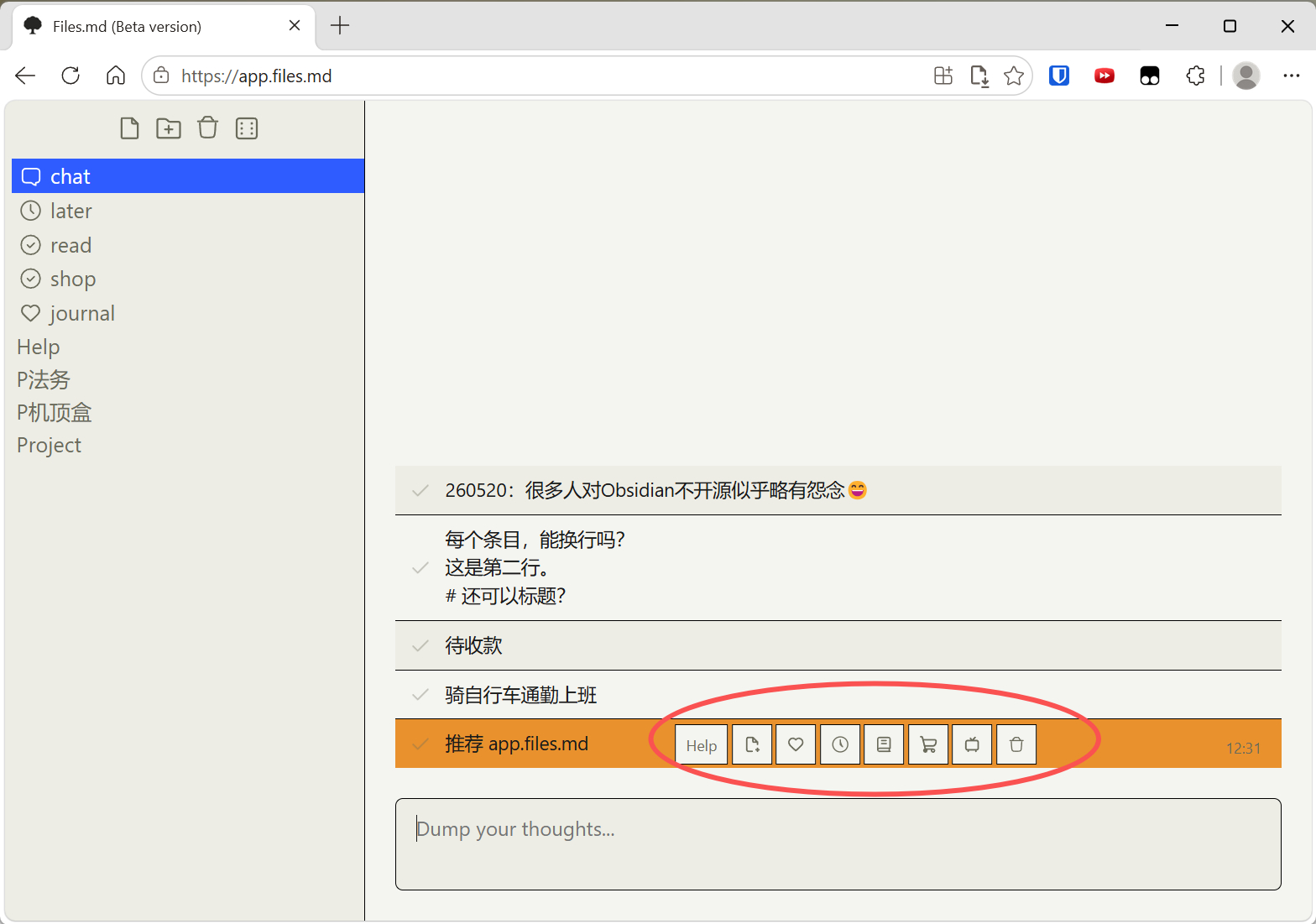Click the 260520 Obsidian message text

(655, 490)
